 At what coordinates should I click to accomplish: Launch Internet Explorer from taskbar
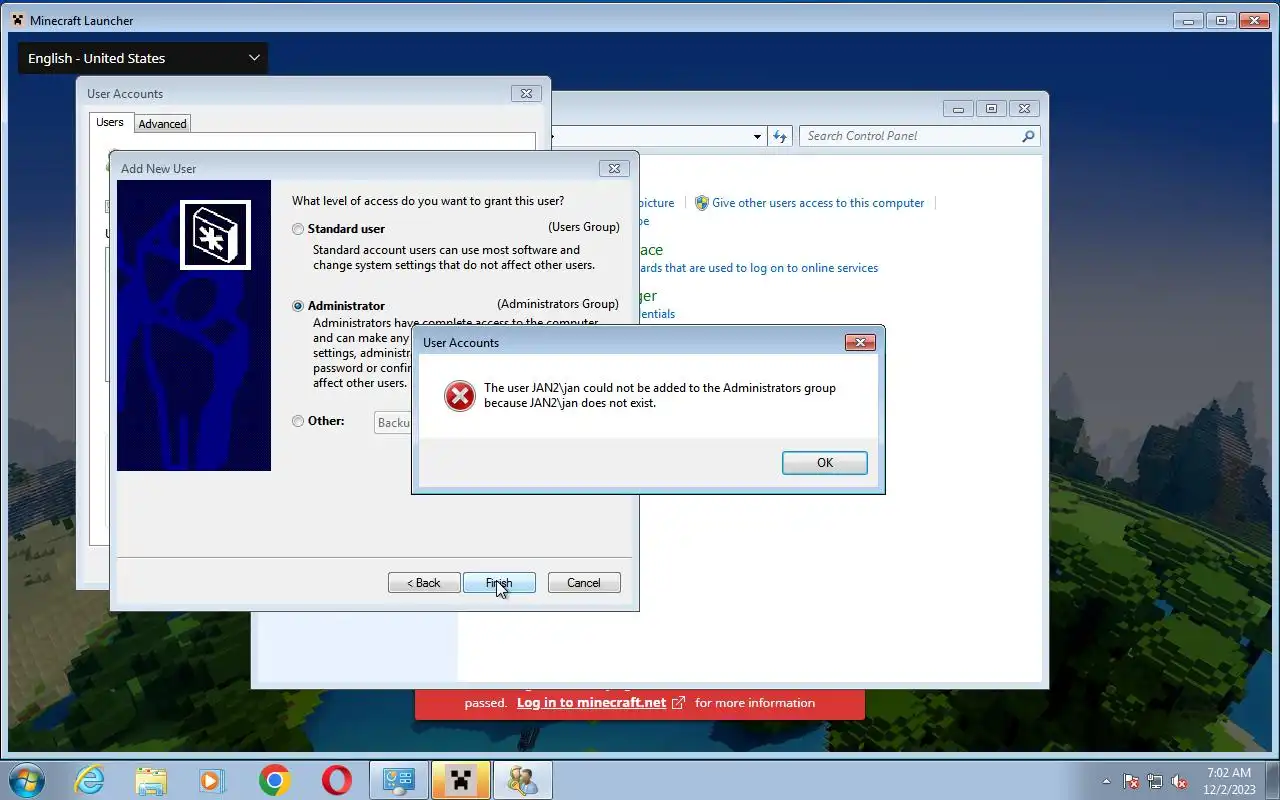click(90, 780)
